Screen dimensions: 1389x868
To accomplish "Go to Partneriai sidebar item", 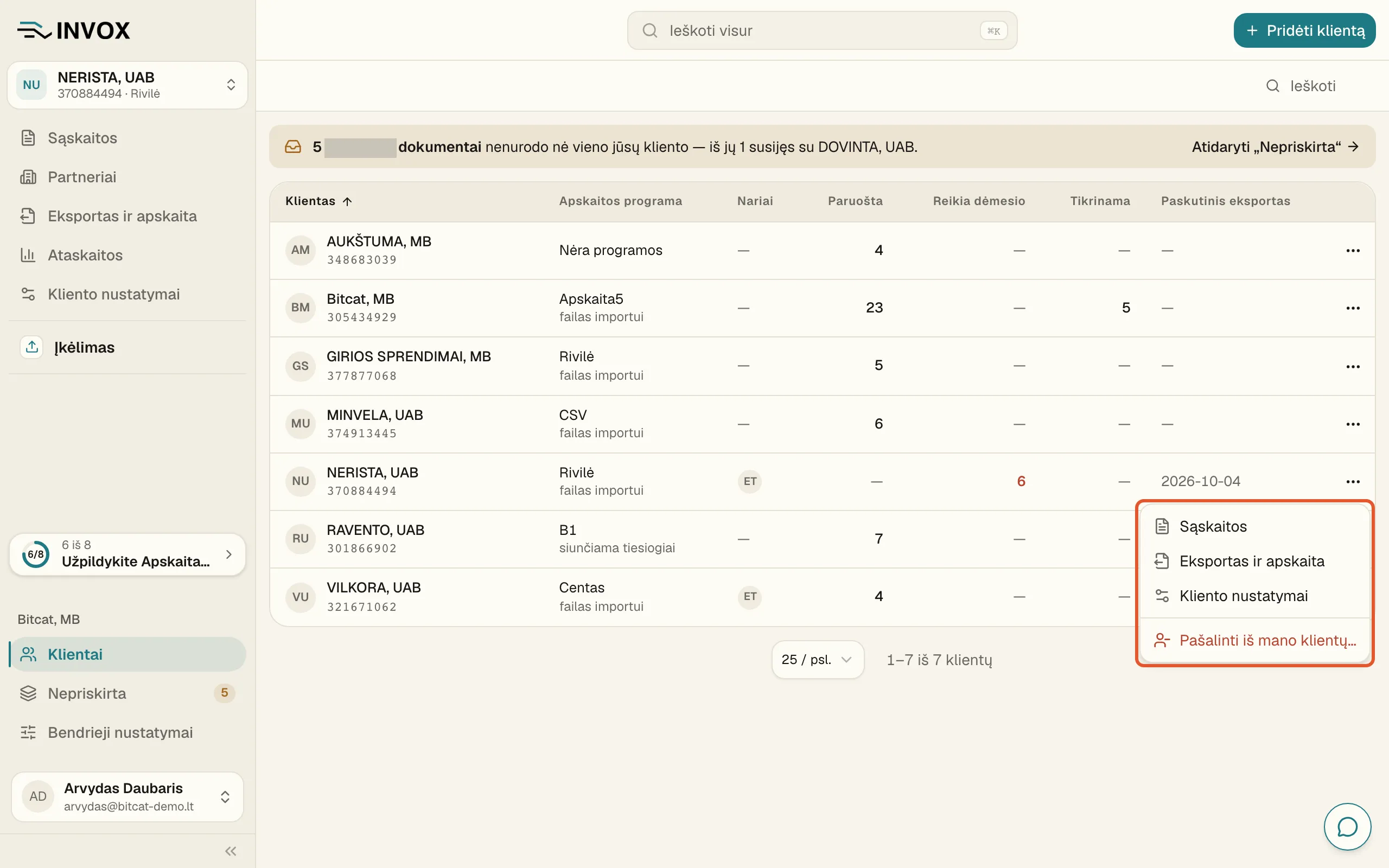I will [x=128, y=177].
